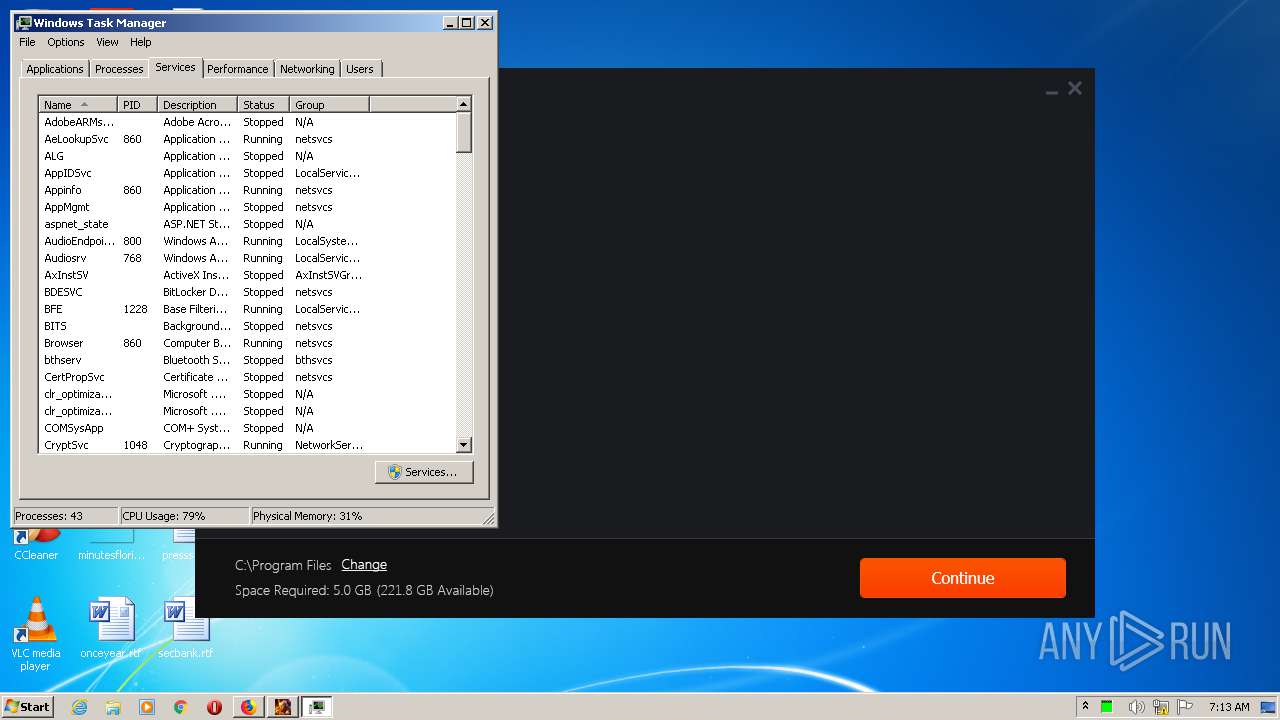Open Windows Explorer folder icon in taskbar
This screenshot has width=1280, height=720.
pos(113,707)
